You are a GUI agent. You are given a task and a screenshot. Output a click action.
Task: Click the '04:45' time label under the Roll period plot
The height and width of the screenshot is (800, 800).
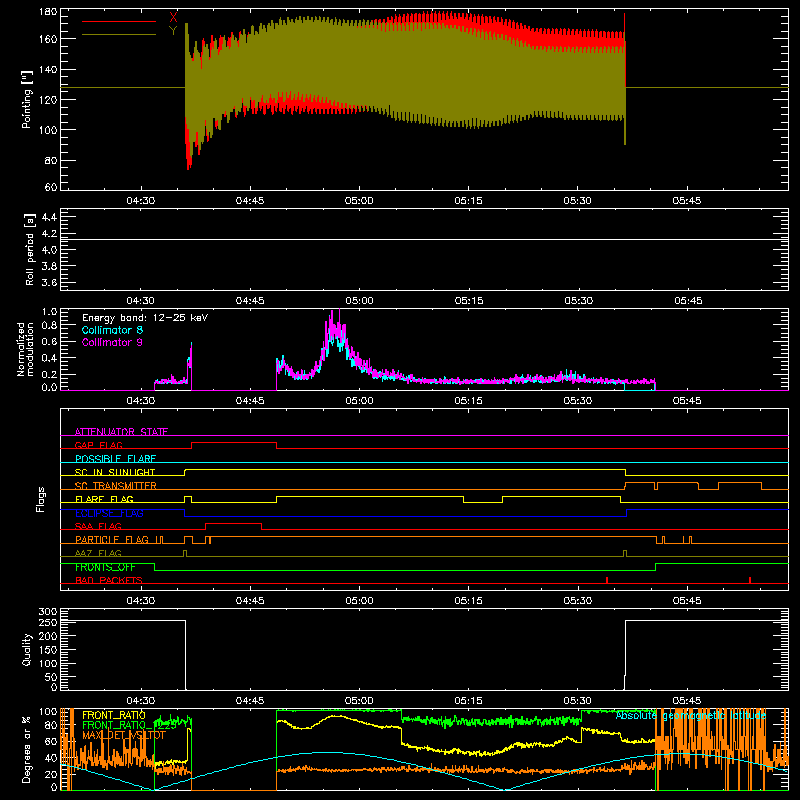(x=250, y=301)
